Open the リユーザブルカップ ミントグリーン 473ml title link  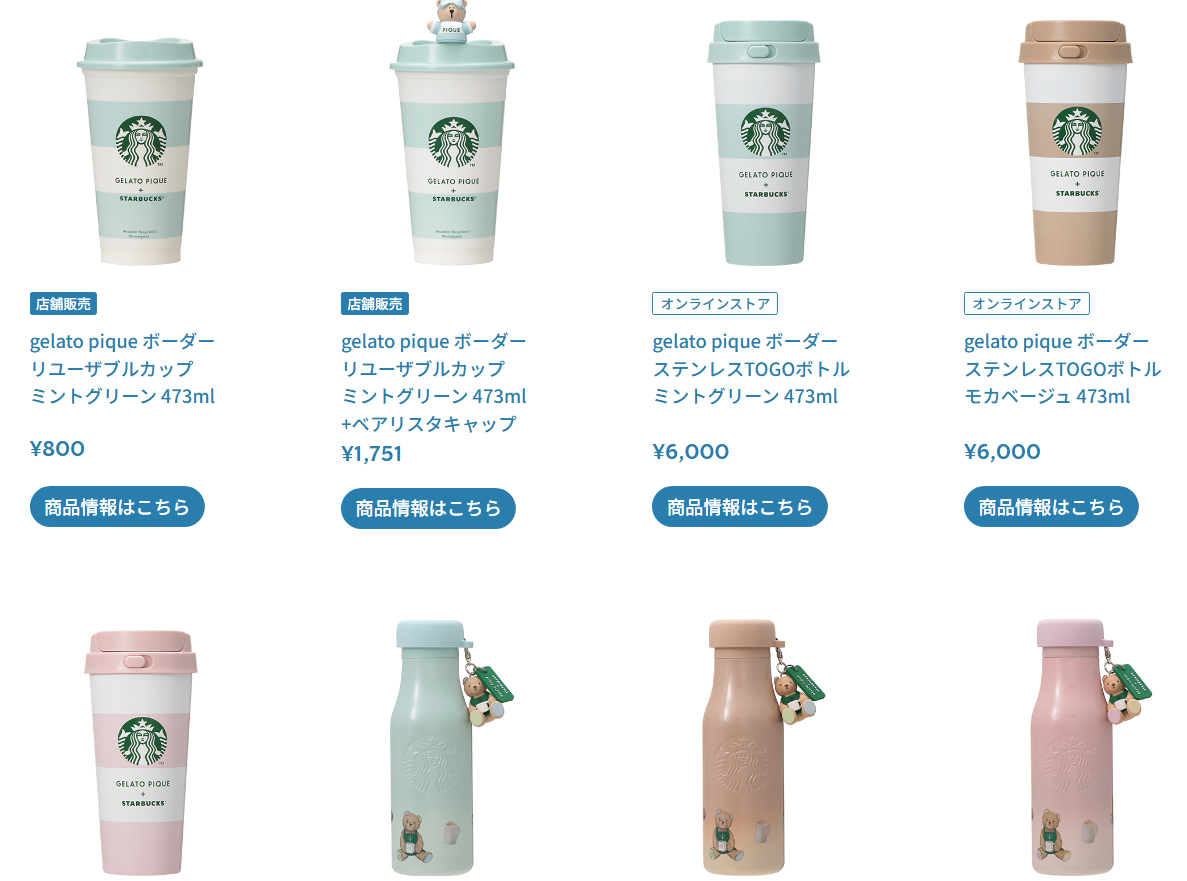(x=123, y=369)
